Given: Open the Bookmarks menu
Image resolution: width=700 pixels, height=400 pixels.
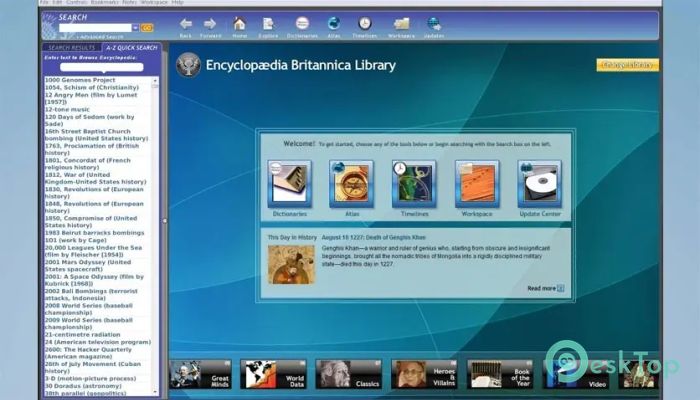Looking at the screenshot, I should tap(104, 2).
